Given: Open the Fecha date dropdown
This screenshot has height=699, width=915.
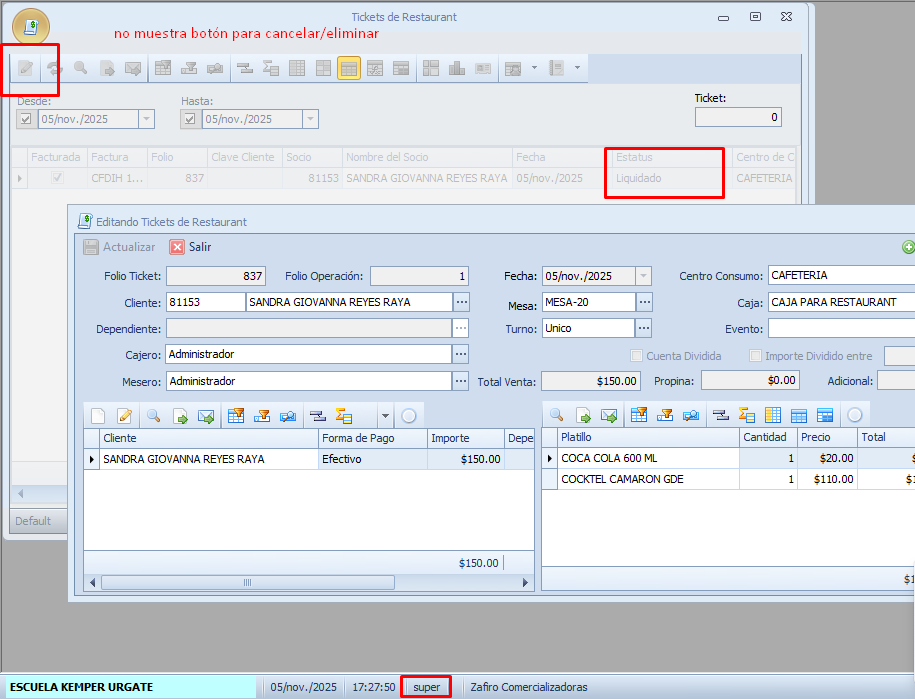Looking at the screenshot, I should (x=643, y=276).
